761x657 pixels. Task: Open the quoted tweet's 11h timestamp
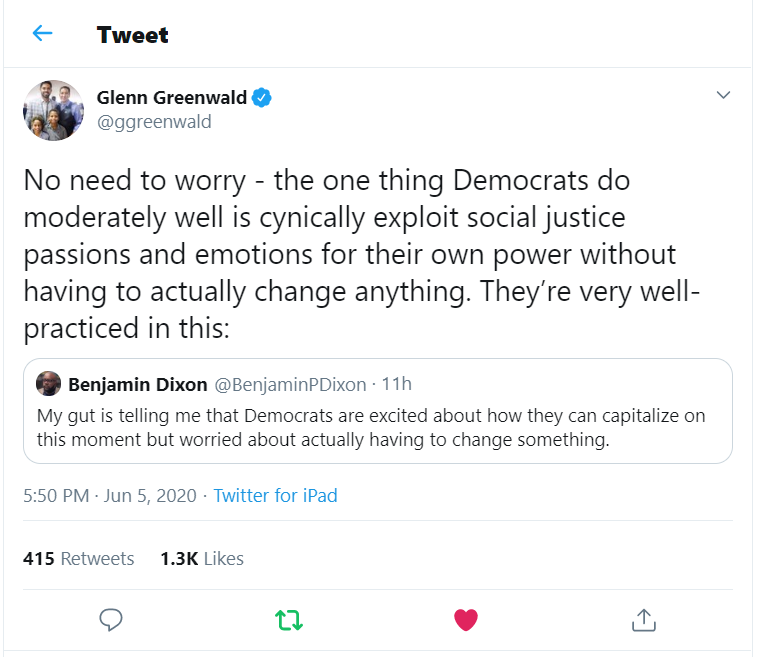click(397, 384)
